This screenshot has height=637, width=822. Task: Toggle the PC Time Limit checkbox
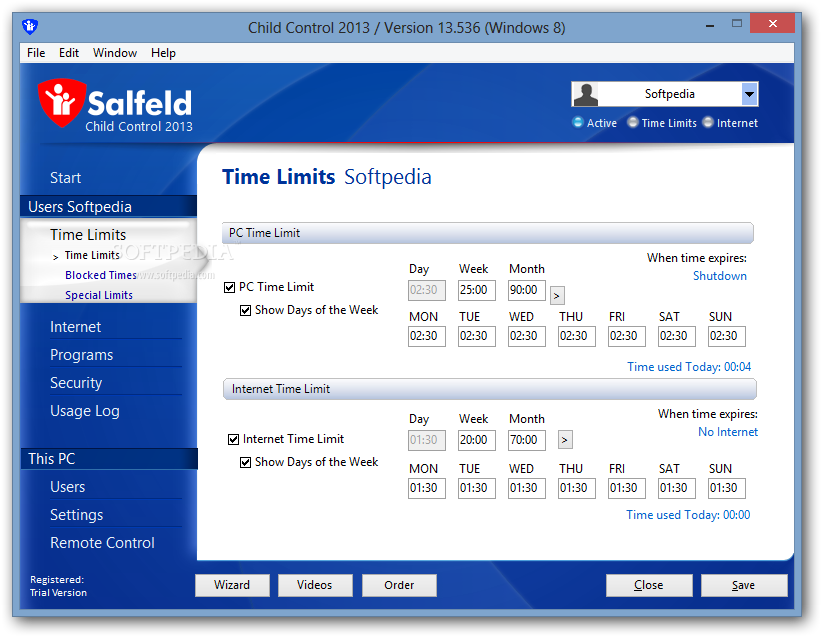tap(229, 287)
